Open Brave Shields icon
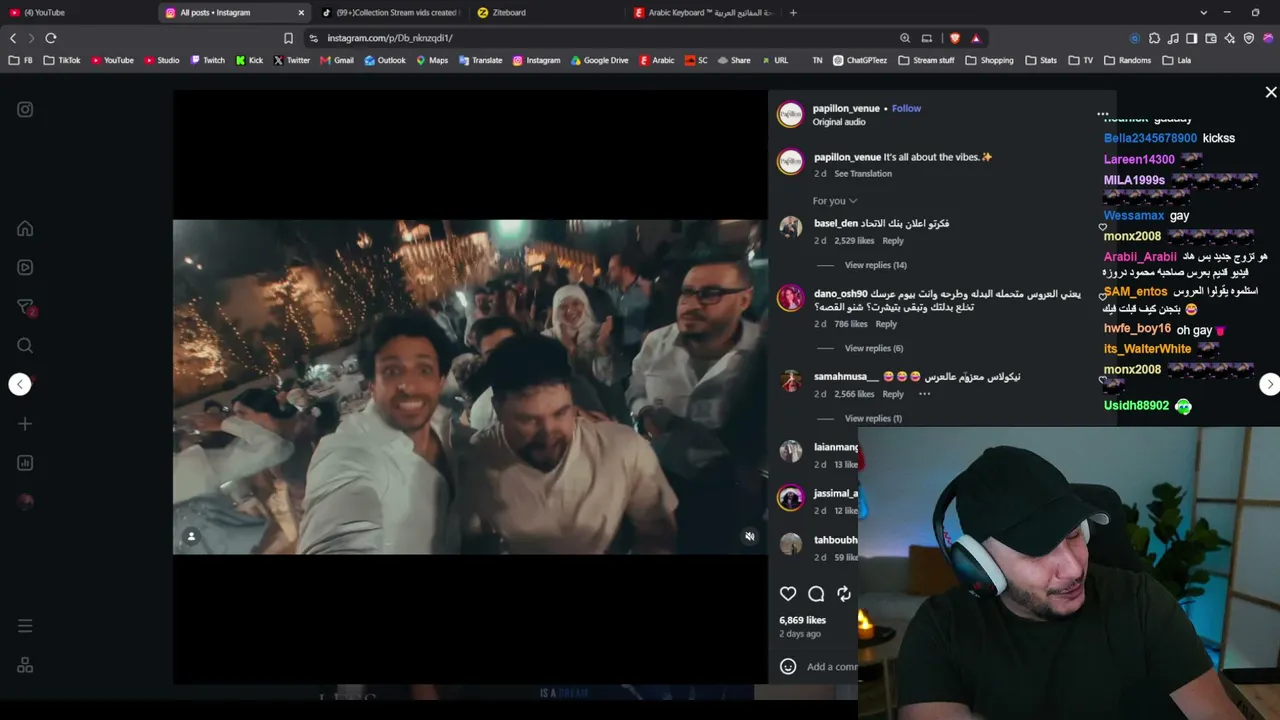This screenshot has width=1280, height=720. point(955,38)
